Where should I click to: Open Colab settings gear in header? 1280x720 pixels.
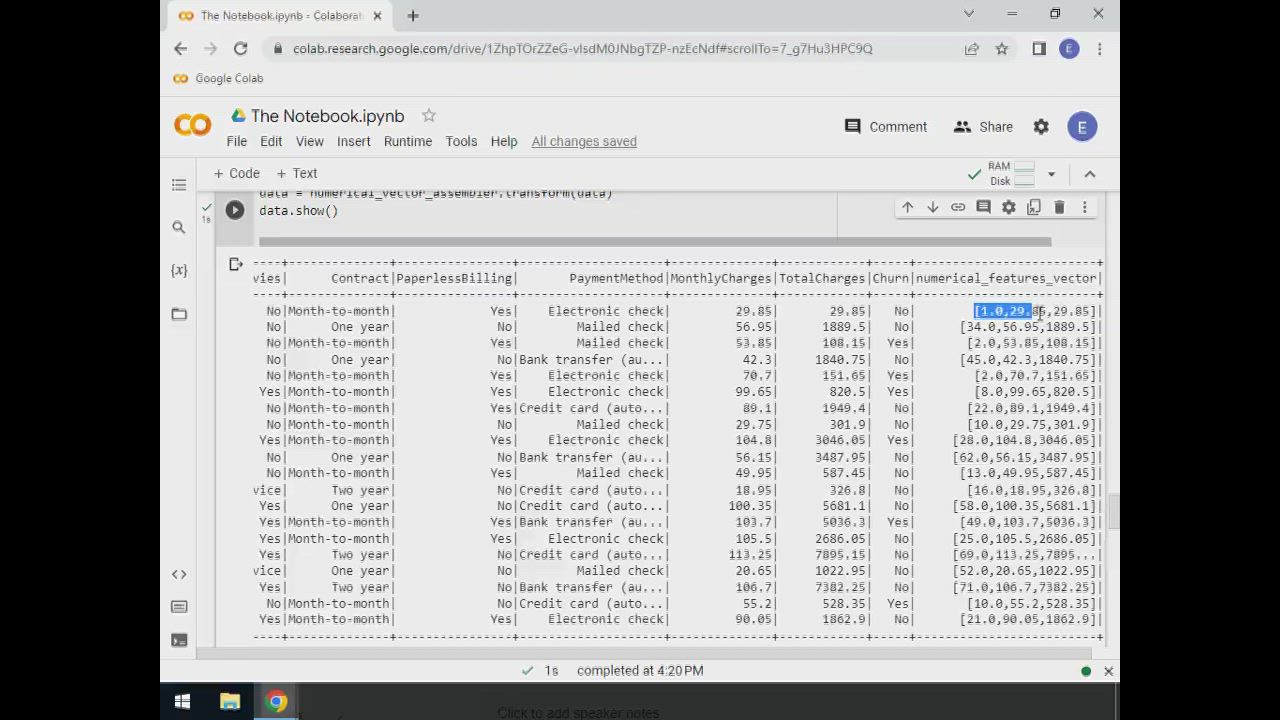point(1041,127)
